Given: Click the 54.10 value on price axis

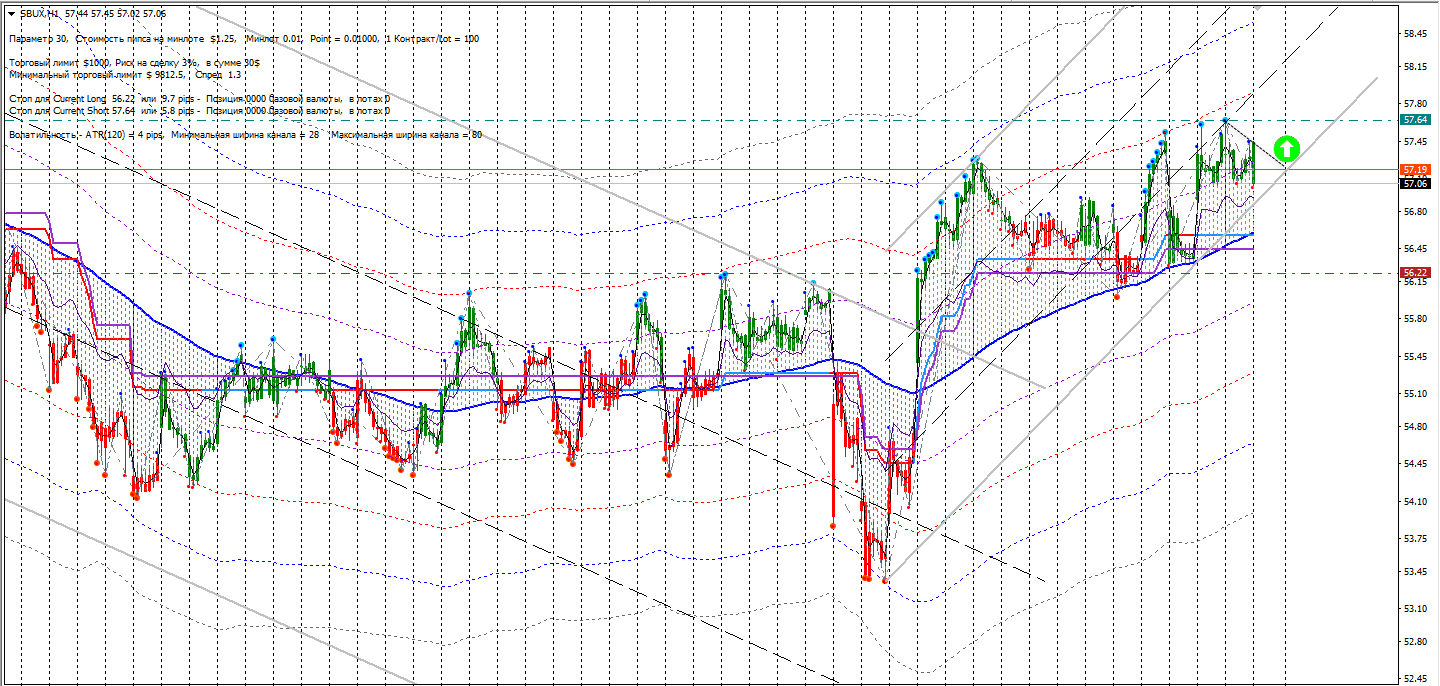Looking at the screenshot, I should (1414, 501).
